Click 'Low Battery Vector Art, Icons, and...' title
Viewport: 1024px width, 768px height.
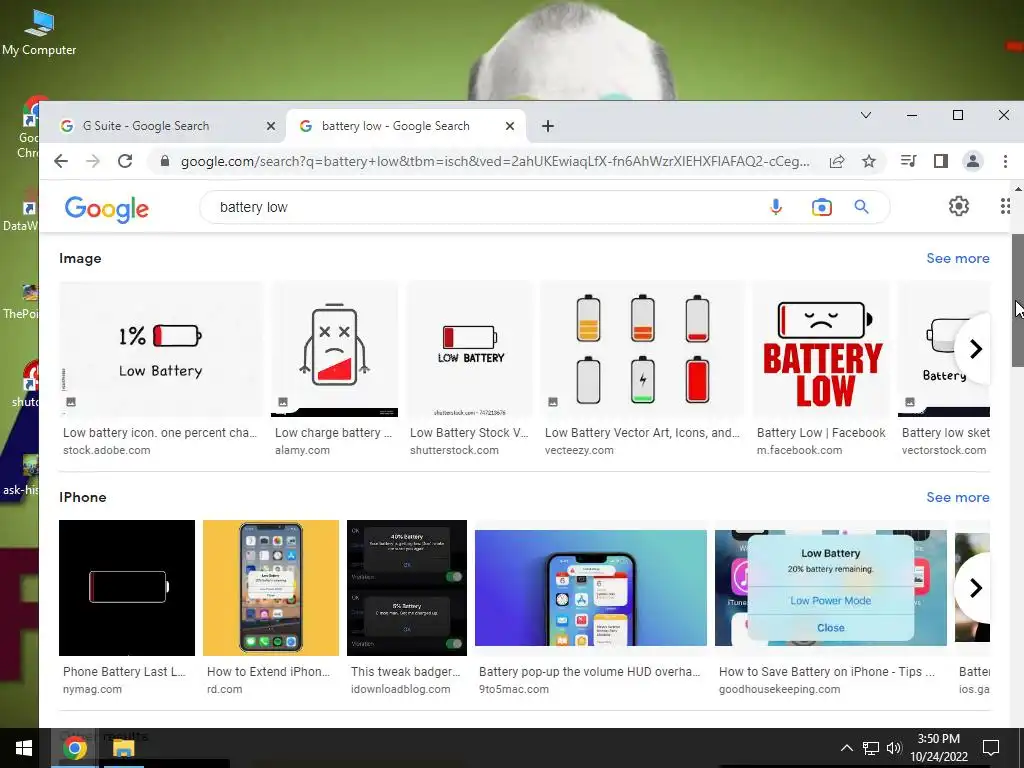pyautogui.click(x=642, y=432)
